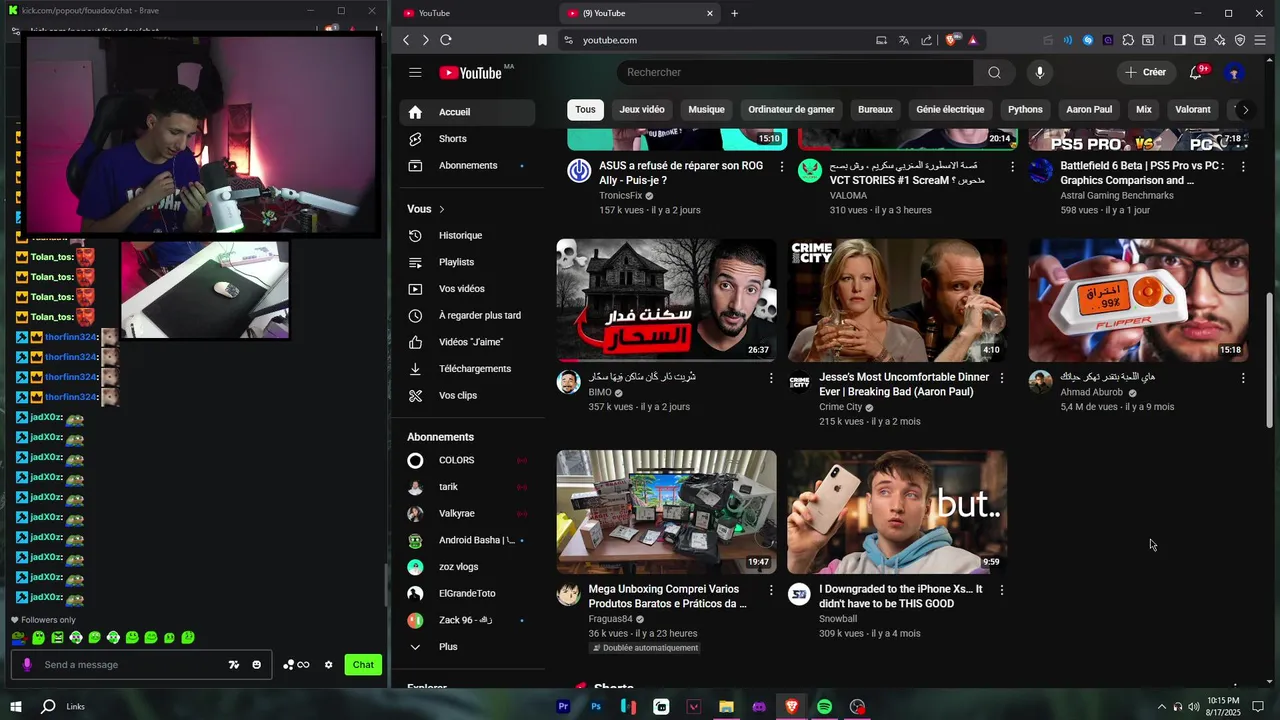Viewport: 1280px width, 720px height.
Task: Select the Musique category chip
Action: tap(706, 110)
